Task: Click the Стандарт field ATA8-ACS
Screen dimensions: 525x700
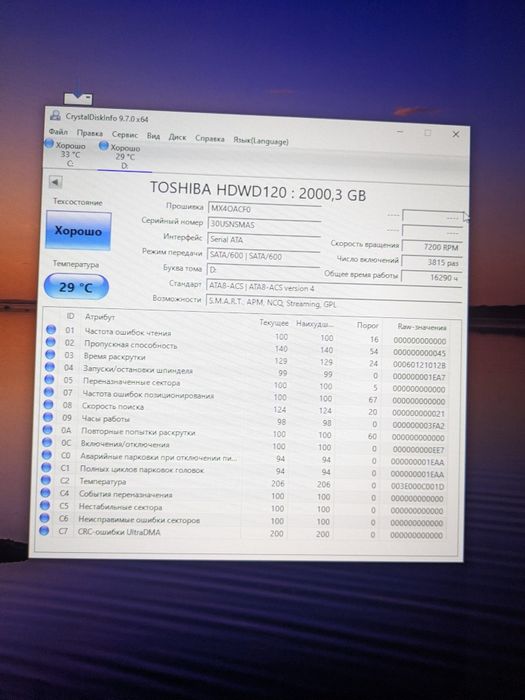Action: click(333, 287)
